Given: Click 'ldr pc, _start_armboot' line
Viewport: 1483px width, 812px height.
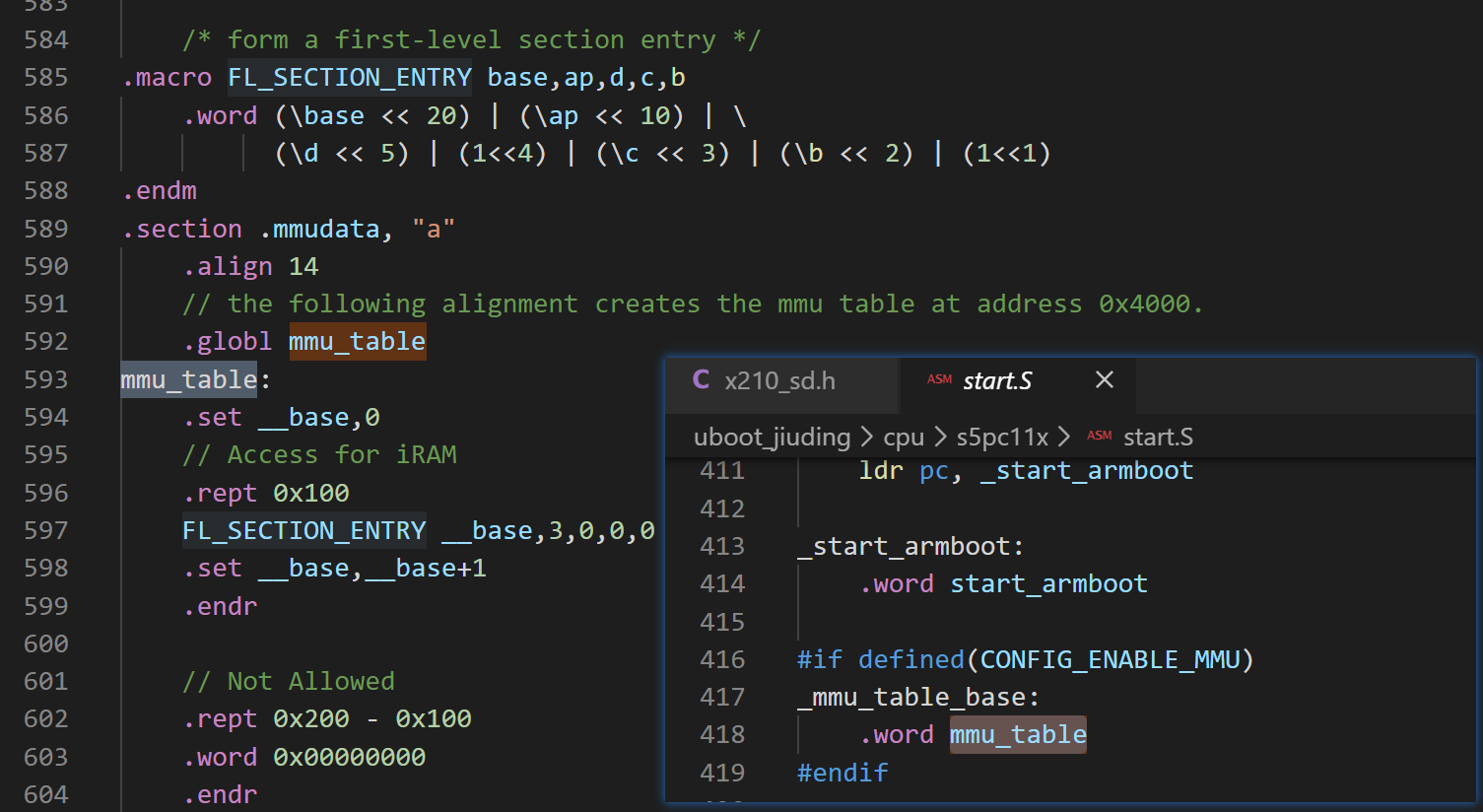Looking at the screenshot, I should [1026, 470].
